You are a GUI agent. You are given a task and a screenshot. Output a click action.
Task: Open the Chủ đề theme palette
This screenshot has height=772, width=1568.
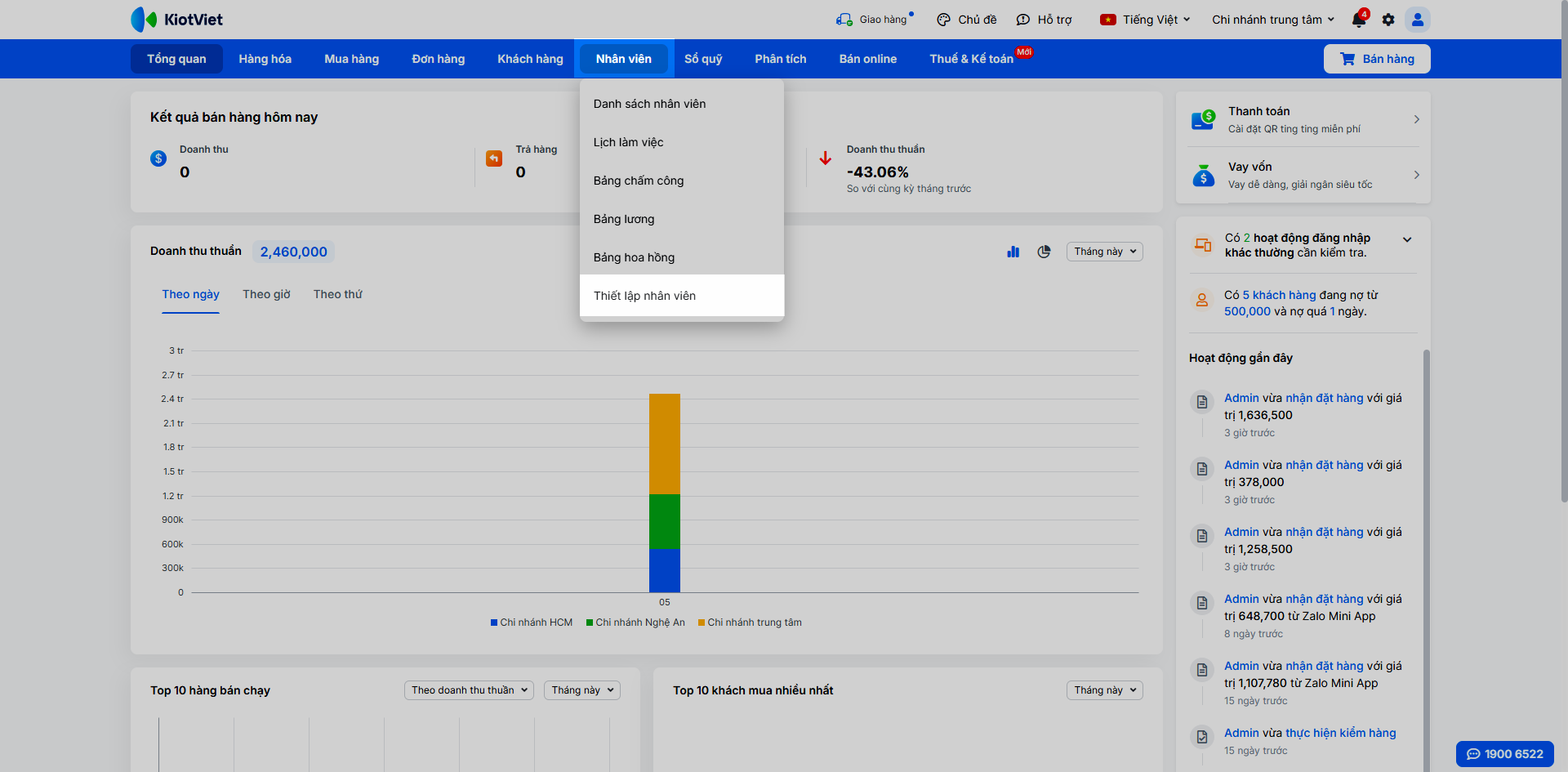(x=967, y=20)
